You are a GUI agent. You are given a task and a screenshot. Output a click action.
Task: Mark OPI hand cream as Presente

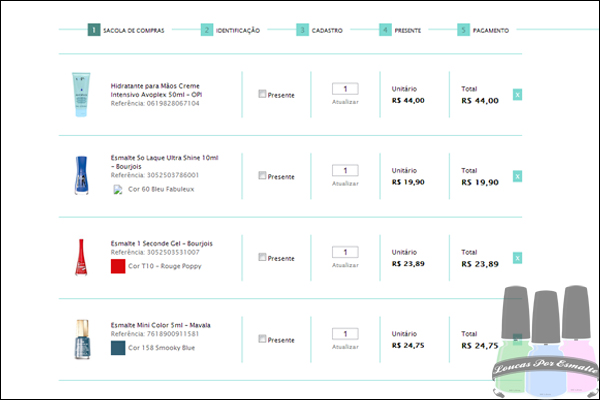coord(262,94)
